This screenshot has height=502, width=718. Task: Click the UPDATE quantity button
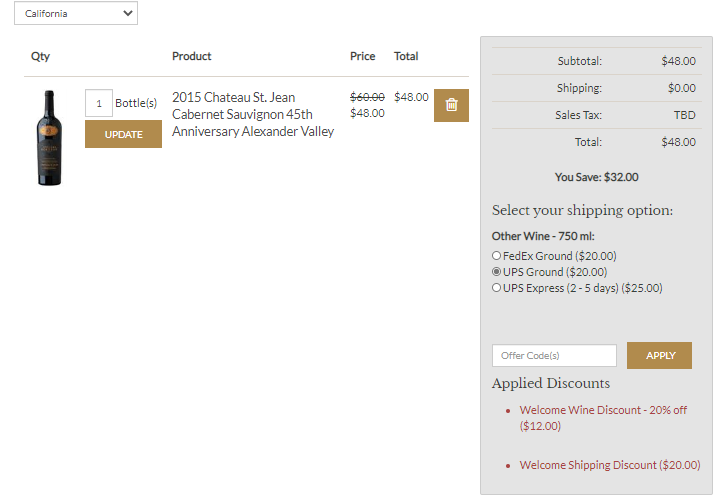pos(123,134)
